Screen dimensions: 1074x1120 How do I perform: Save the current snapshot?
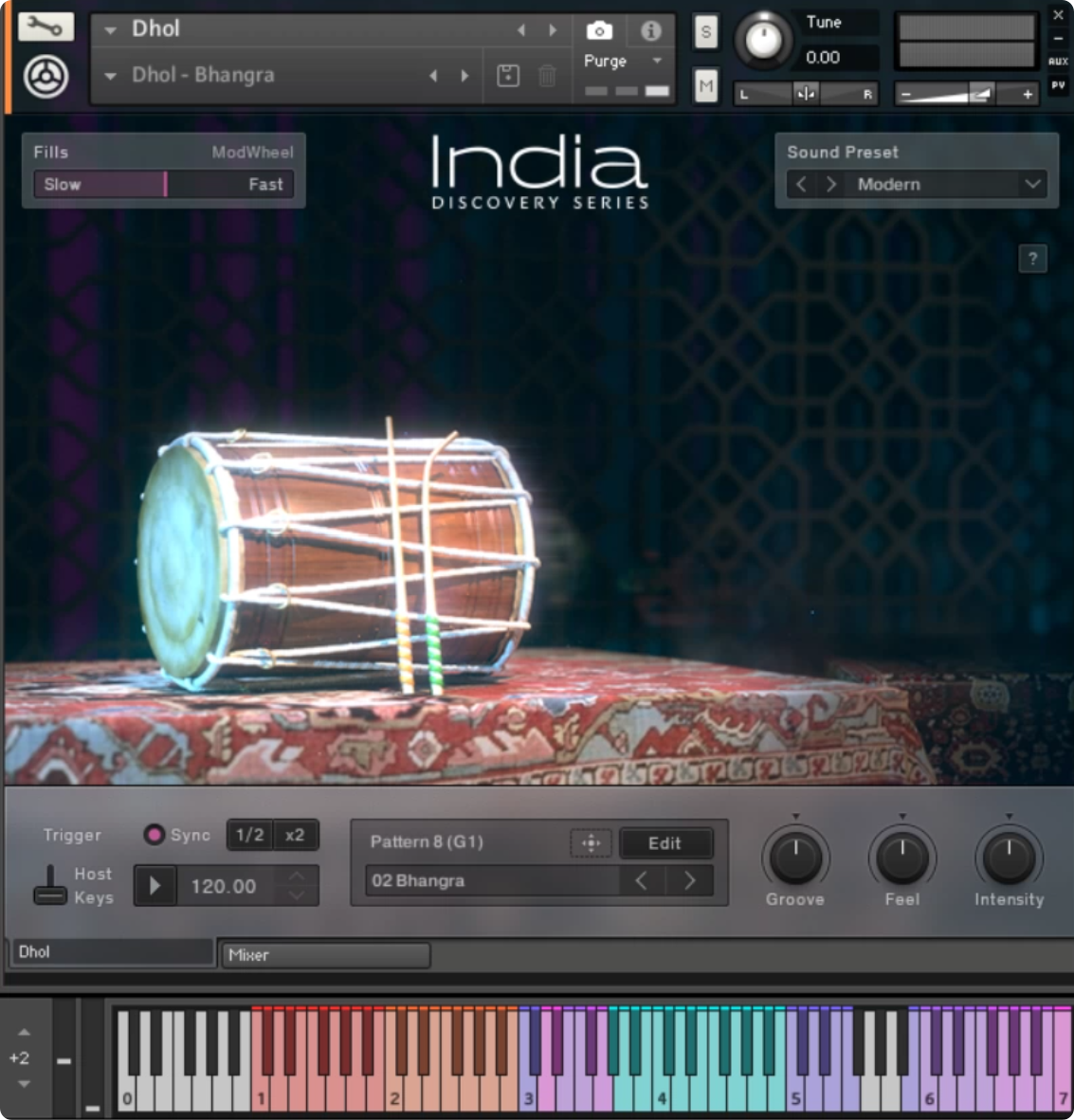point(508,76)
